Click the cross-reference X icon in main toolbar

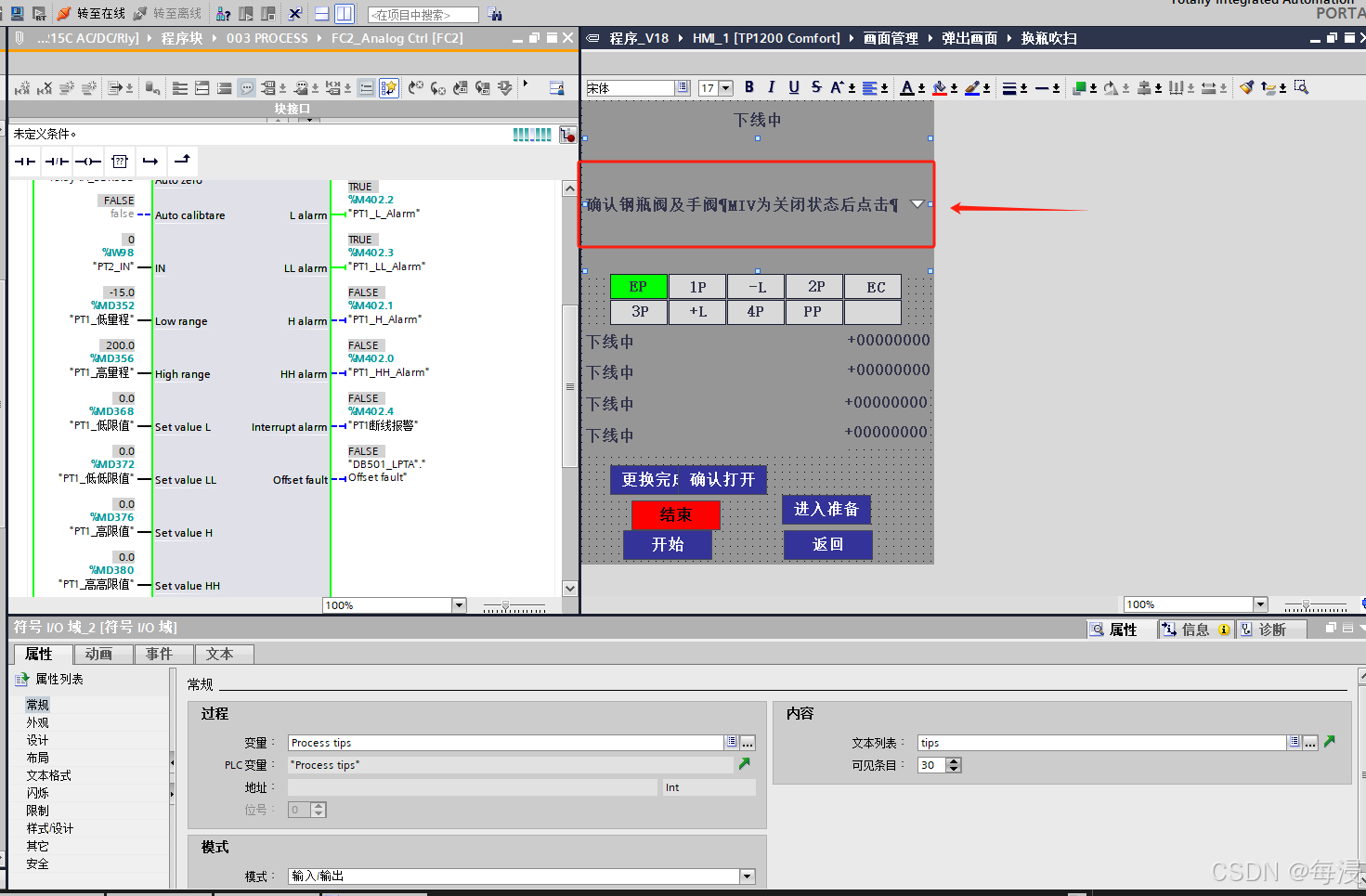tap(295, 14)
